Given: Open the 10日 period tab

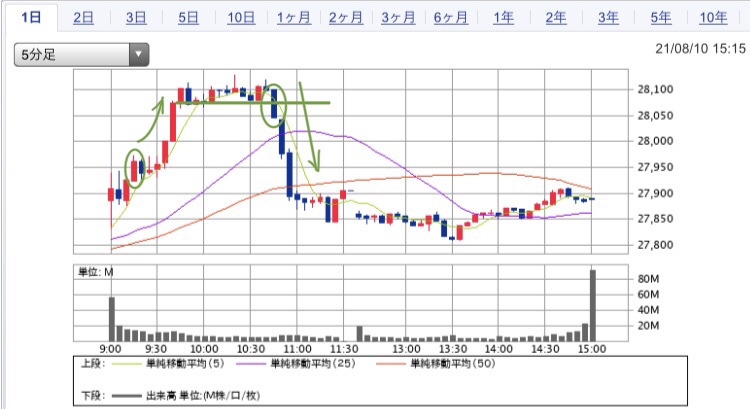Looking at the screenshot, I should 241,18.
